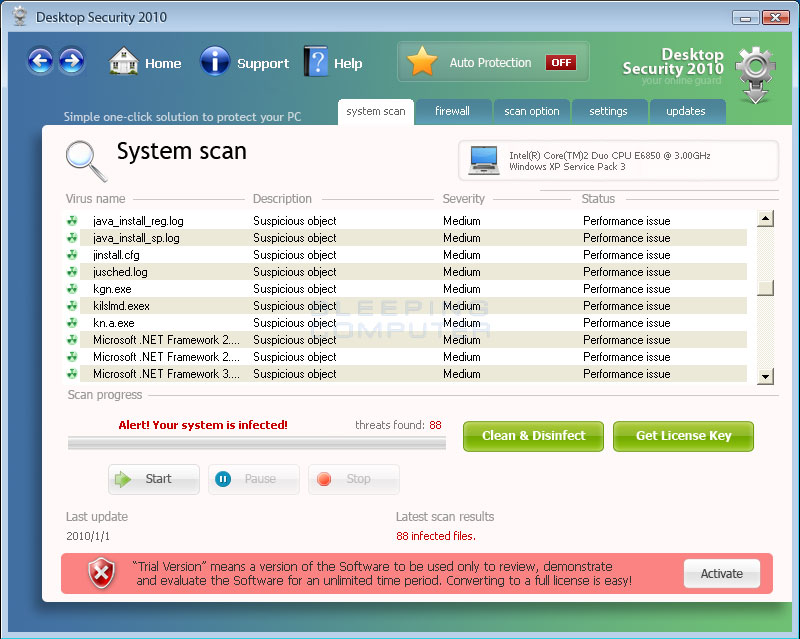This screenshot has height=639, width=800.
Task: Click the forward arrow navigation icon
Action: coord(71,62)
